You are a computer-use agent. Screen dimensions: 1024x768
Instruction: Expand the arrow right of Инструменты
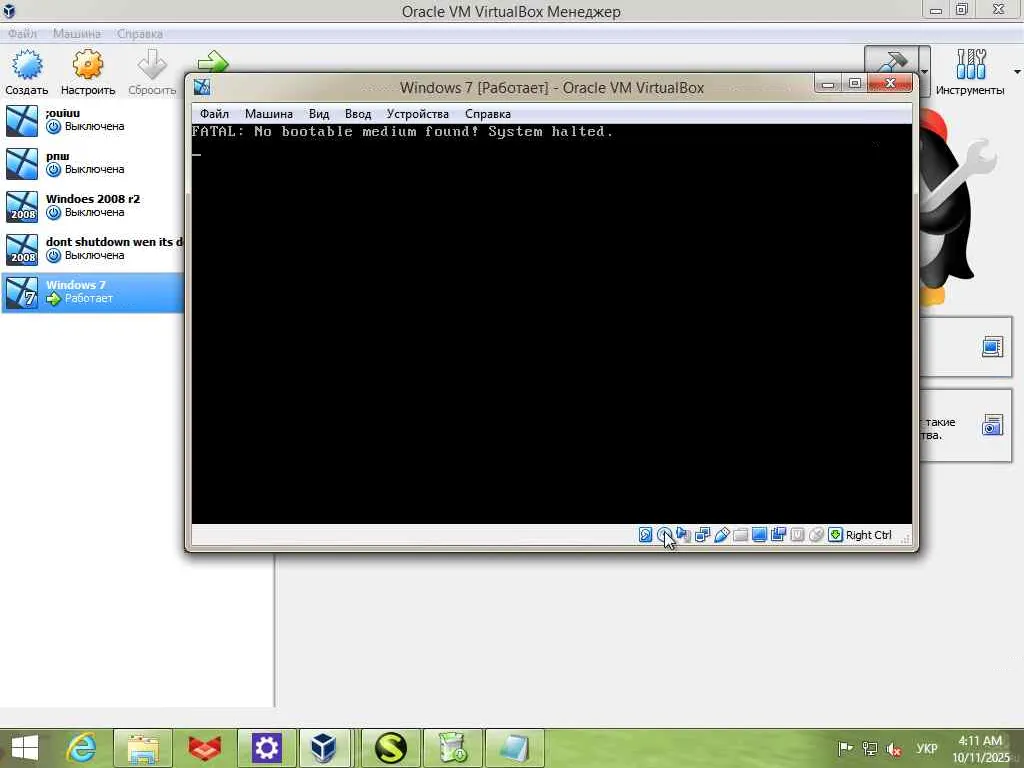[x=1017, y=71]
